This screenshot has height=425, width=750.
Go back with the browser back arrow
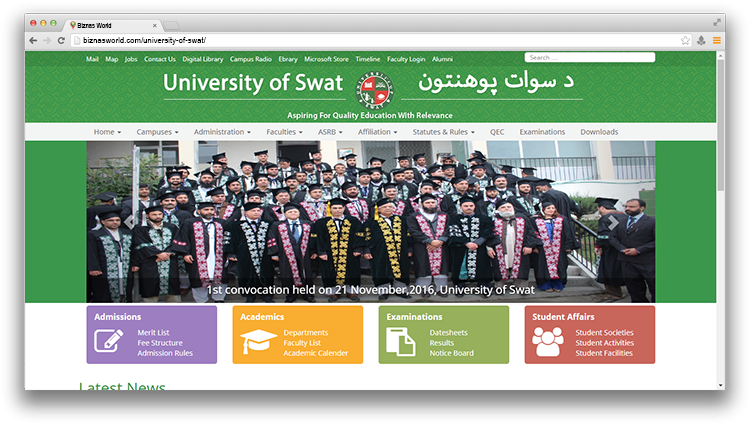click(33, 40)
